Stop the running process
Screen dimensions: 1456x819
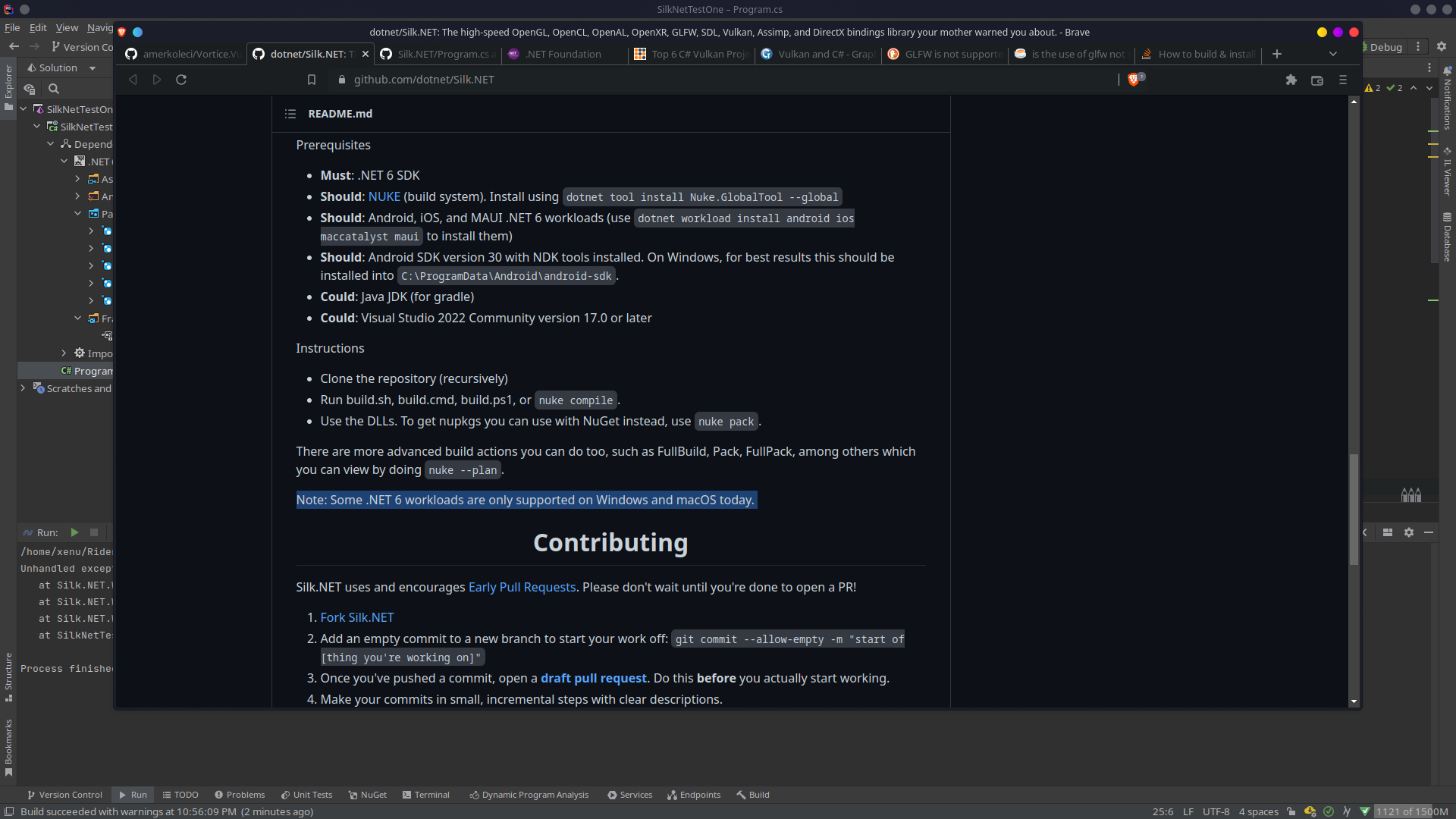[93, 532]
